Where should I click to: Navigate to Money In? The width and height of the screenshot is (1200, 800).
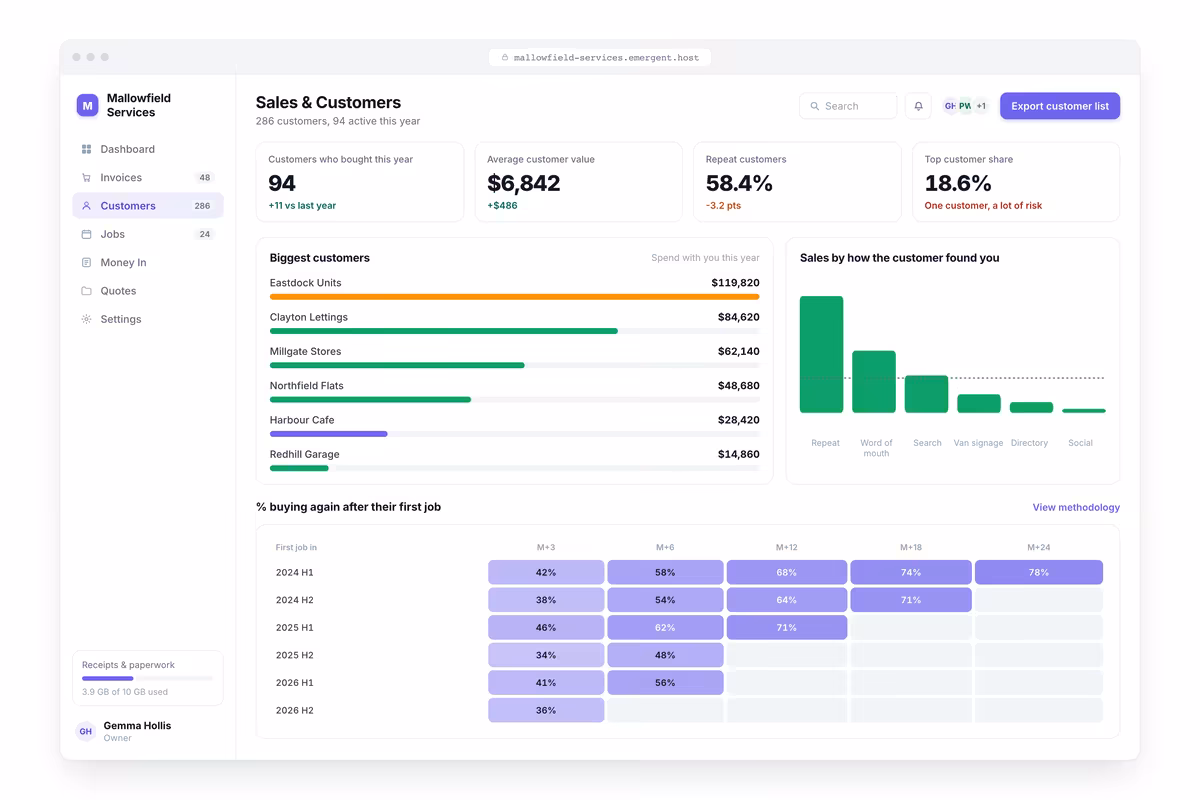point(148,263)
